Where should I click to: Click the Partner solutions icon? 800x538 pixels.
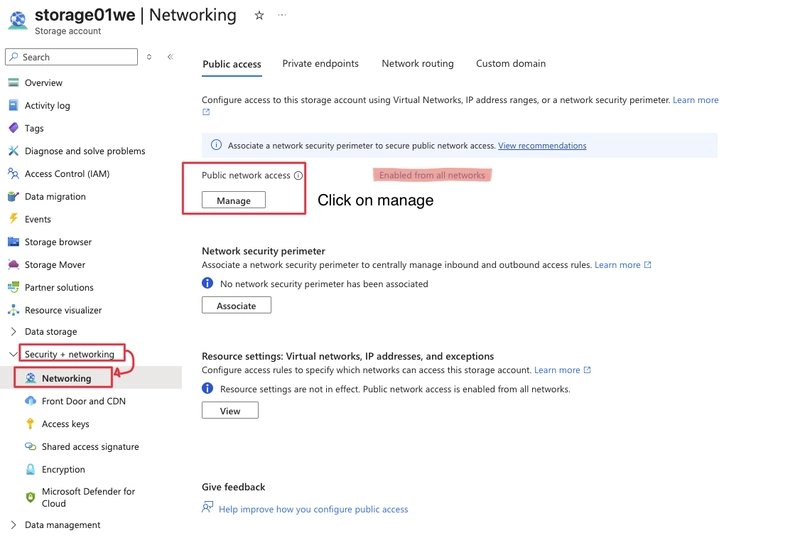tap(14, 287)
